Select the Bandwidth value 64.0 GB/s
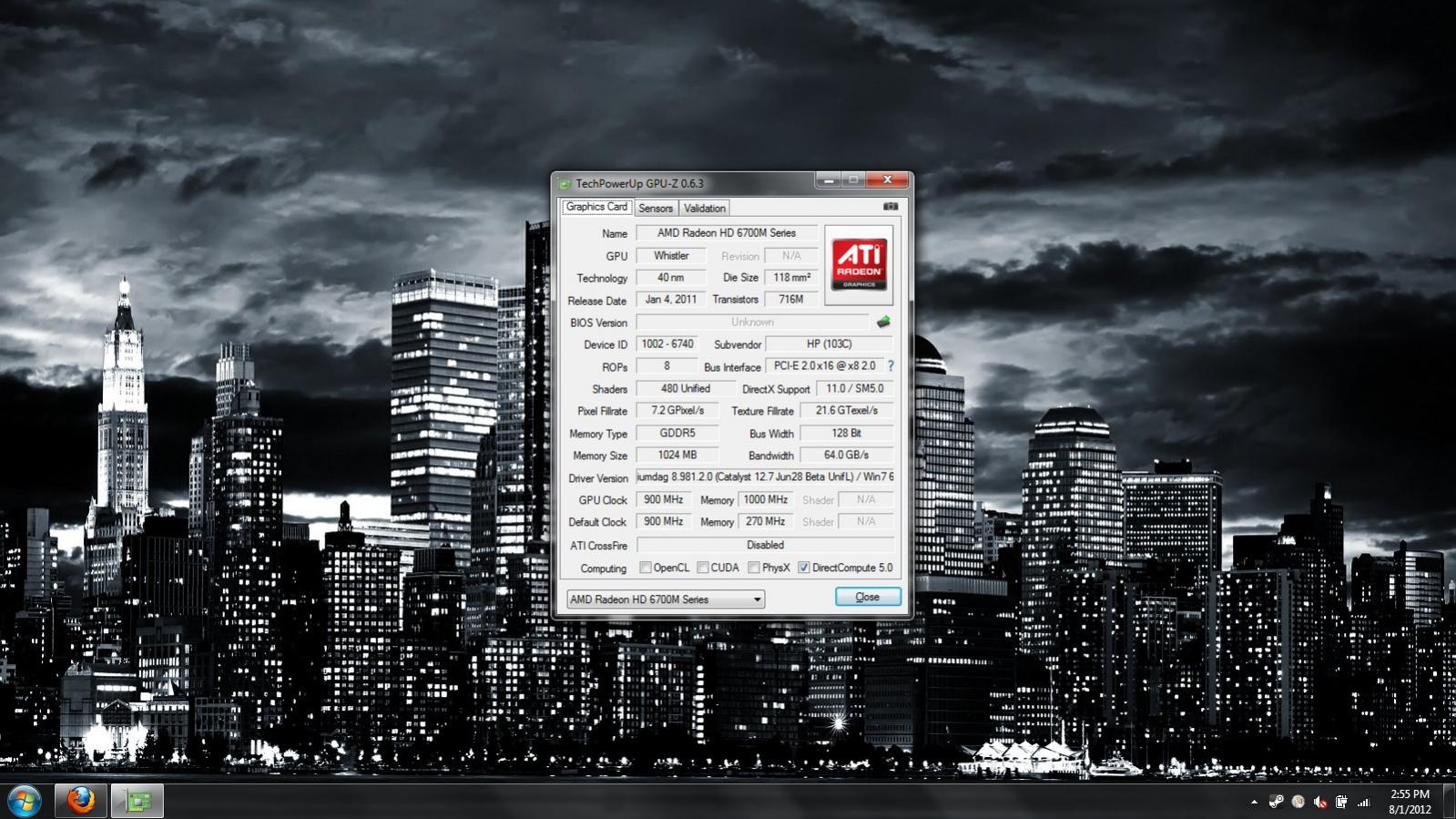The height and width of the screenshot is (819, 1456). click(847, 456)
